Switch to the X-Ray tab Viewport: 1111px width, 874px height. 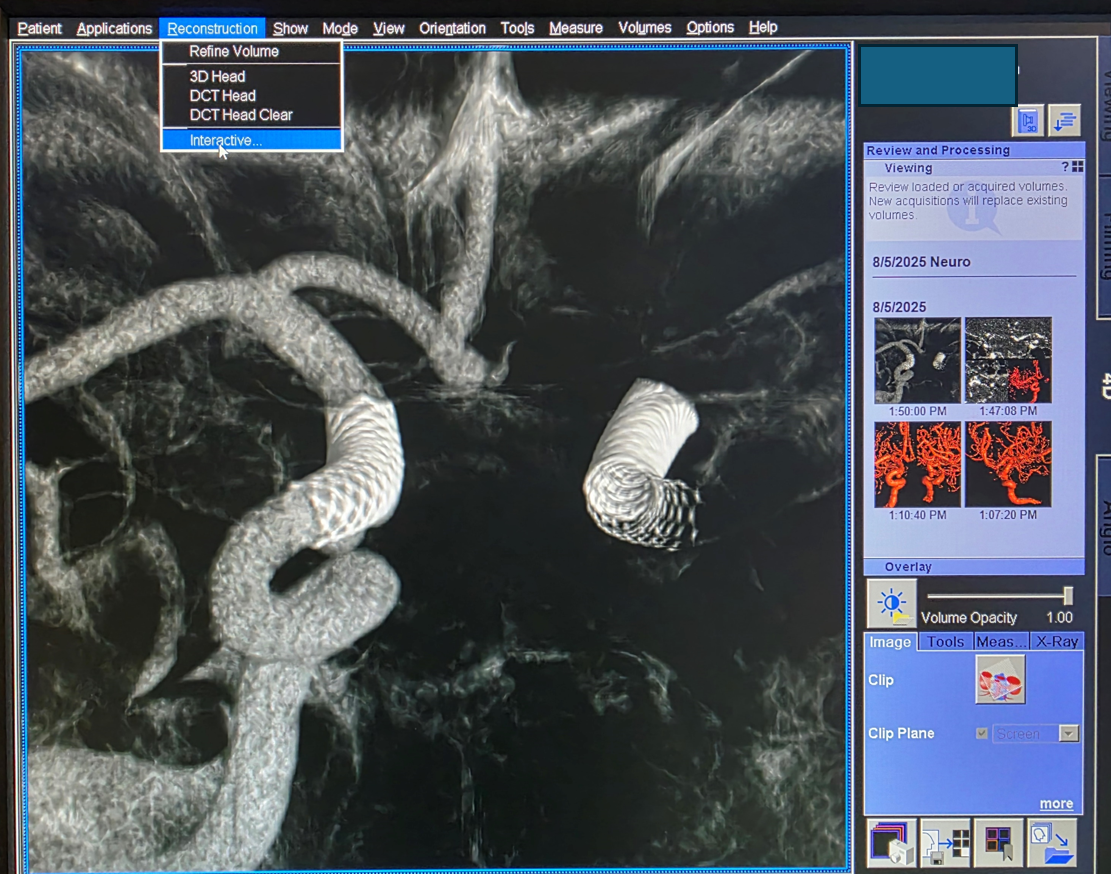(1057, 642)
